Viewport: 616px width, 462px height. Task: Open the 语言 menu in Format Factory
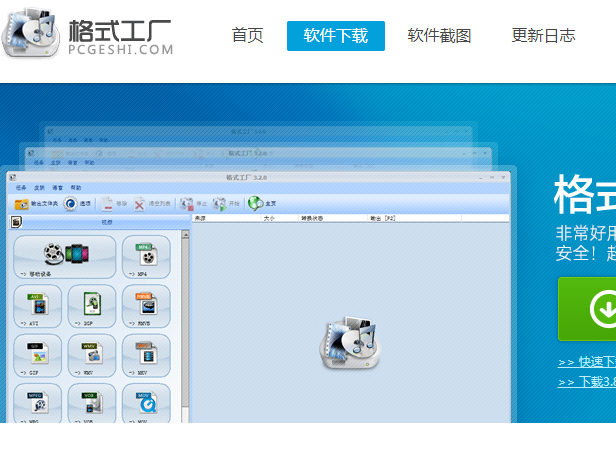pyautogui.click(x=57, y=188)
